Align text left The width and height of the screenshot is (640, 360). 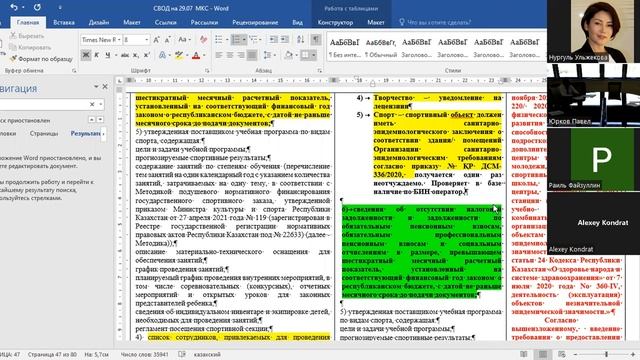pyautogui.click(x=219, y=55)
